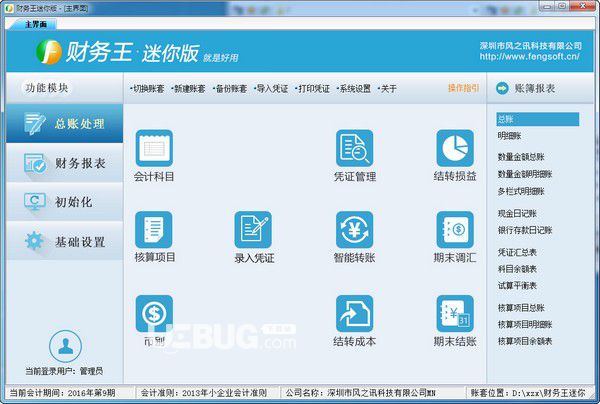Click the 账套位置 status bar entry
Viewport: 600px width, 404px height.
click(528, 393)
